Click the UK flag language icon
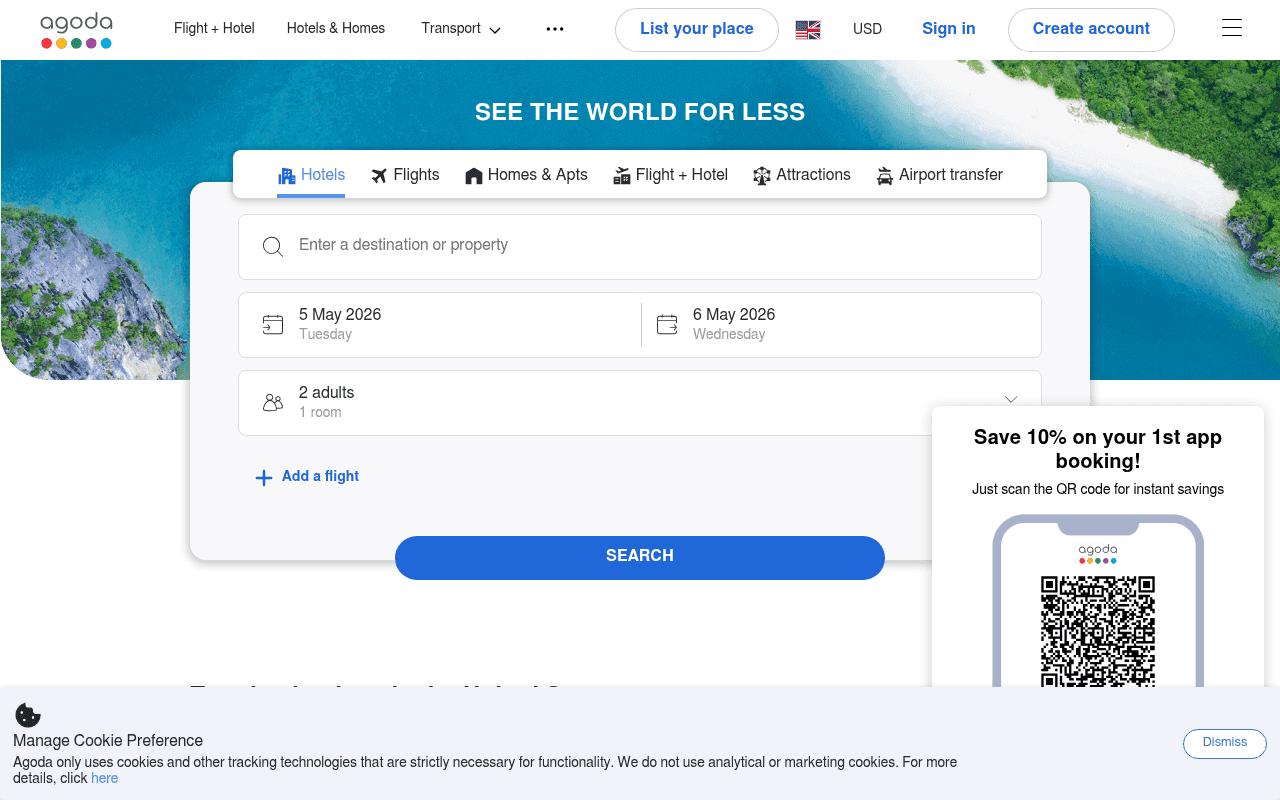 (x=807, y=29)
